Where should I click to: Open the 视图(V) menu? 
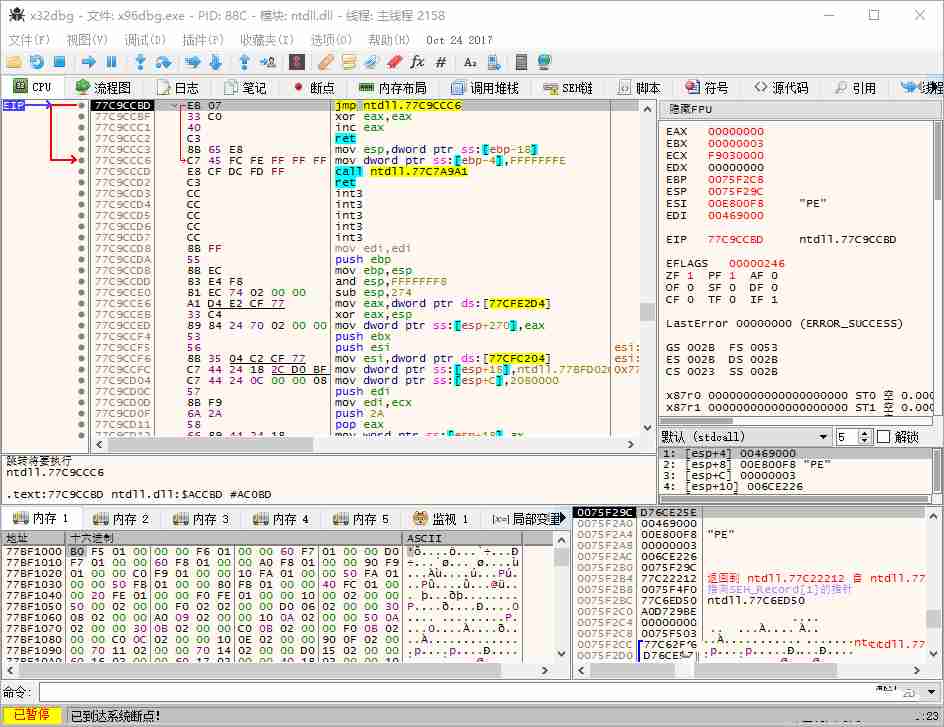(x=87, y=40)
